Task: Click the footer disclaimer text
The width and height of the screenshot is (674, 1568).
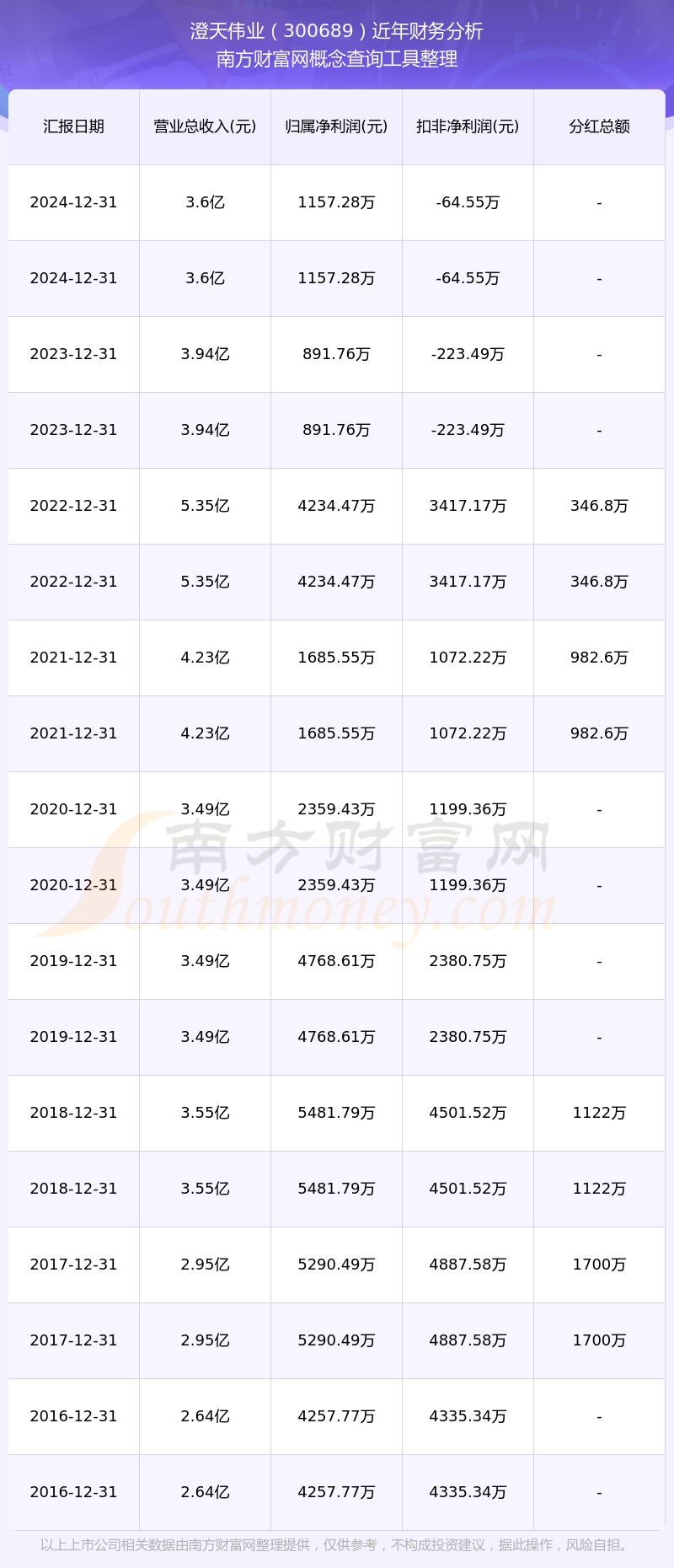Action: click(x=337, y=1545)
